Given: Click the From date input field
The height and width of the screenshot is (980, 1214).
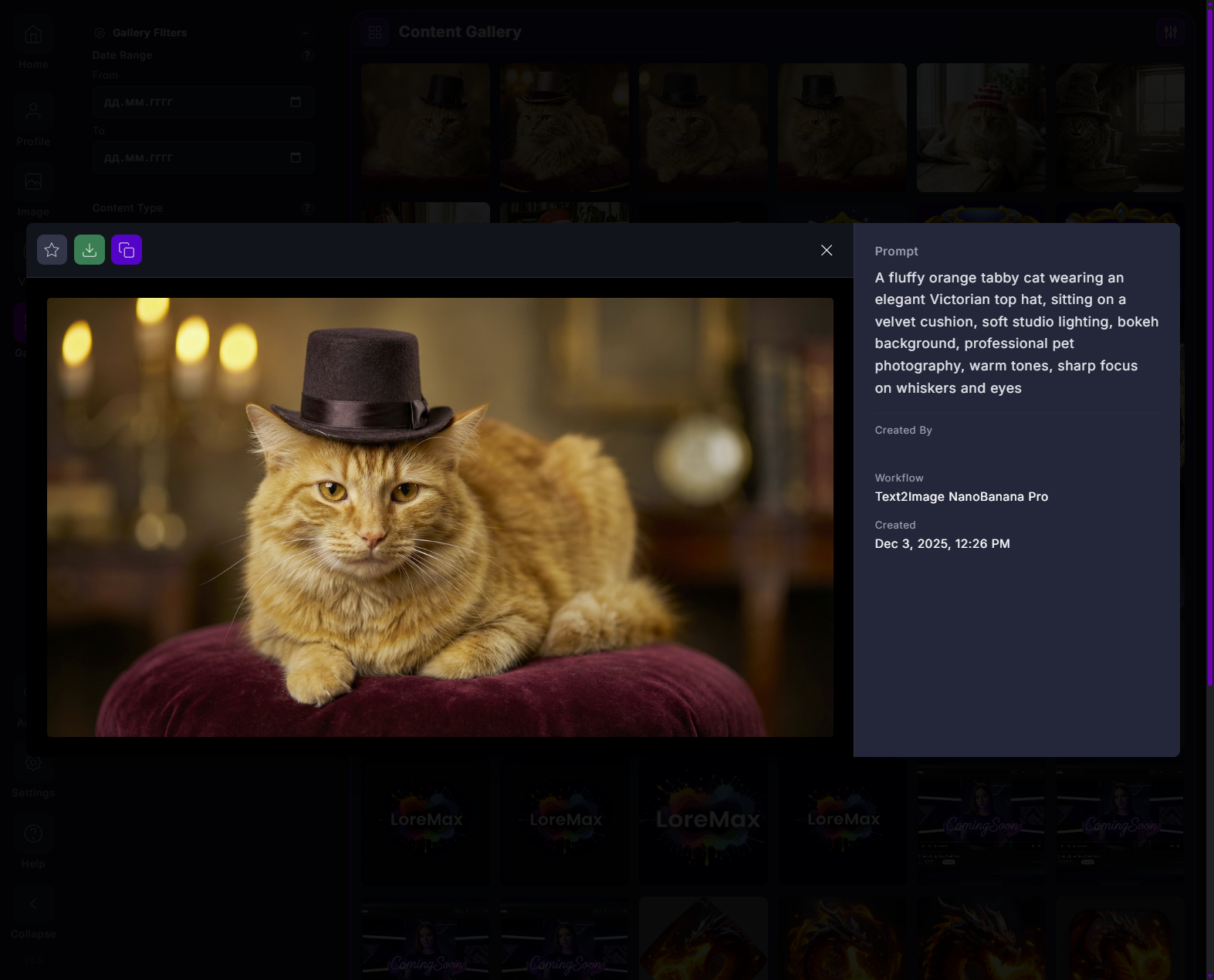Looking at the screenshot, I should pyautogui.click(x=203, y=102).
